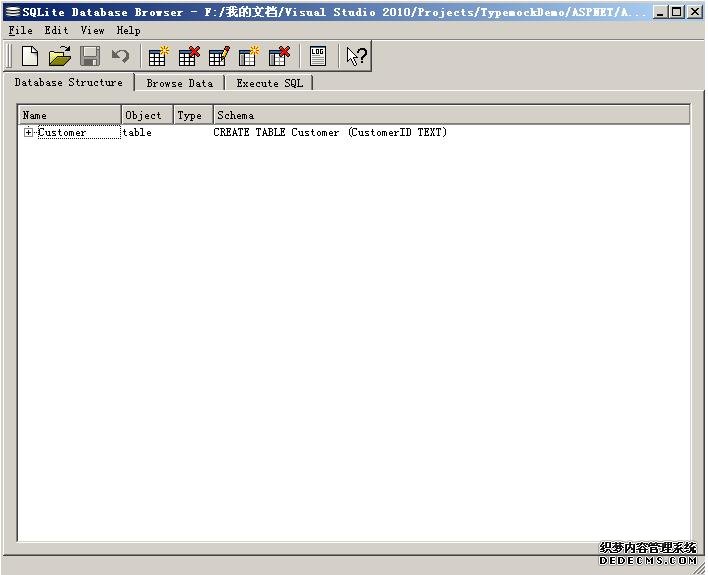Open the View menu
Image resolution: width=708 pixels, height=575 pixels.
coord(92,31)
